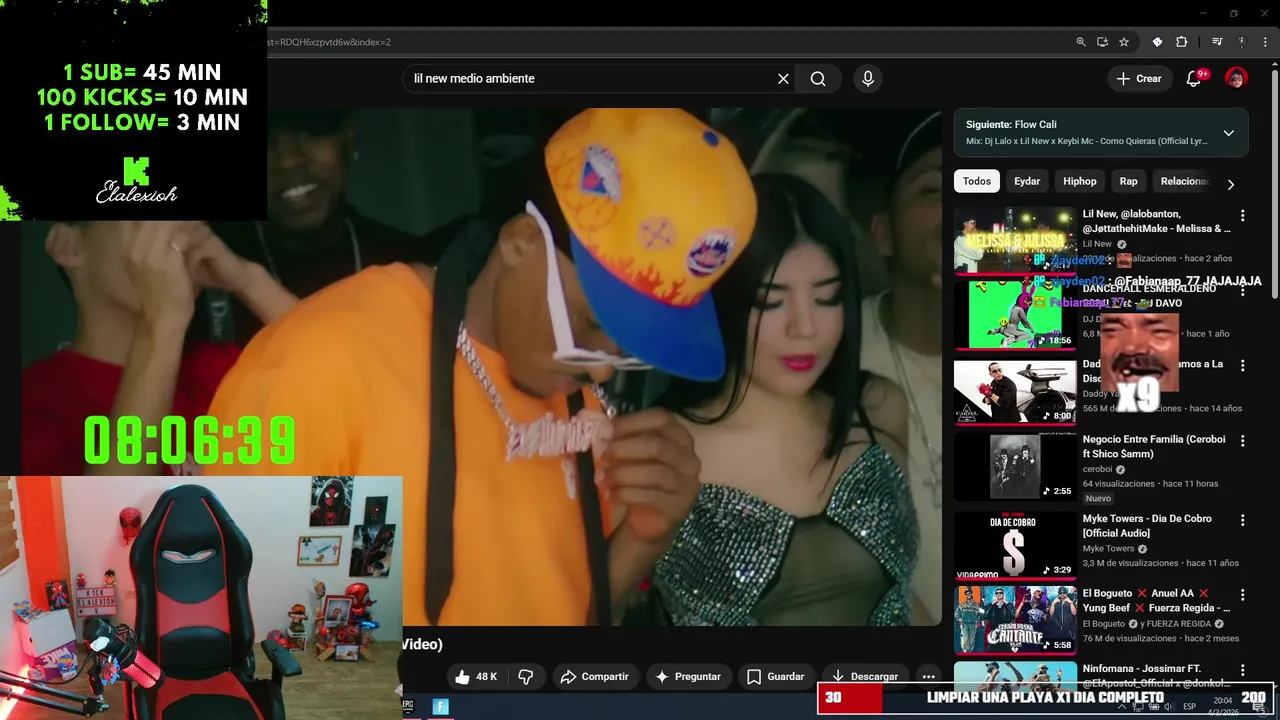Image resolution: width=1280 pixels, height=720 pixels.
Task: Click the ceroboi channel name
Action: [1097, 470]
